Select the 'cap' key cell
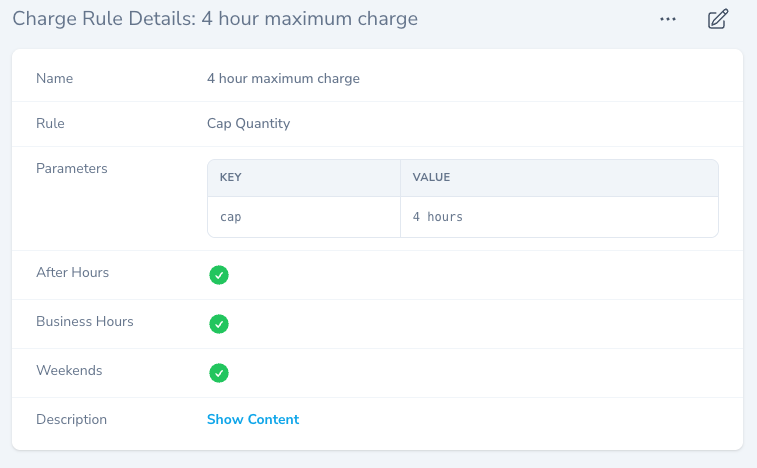Viewport: 757px width, 468px height. 304,217
